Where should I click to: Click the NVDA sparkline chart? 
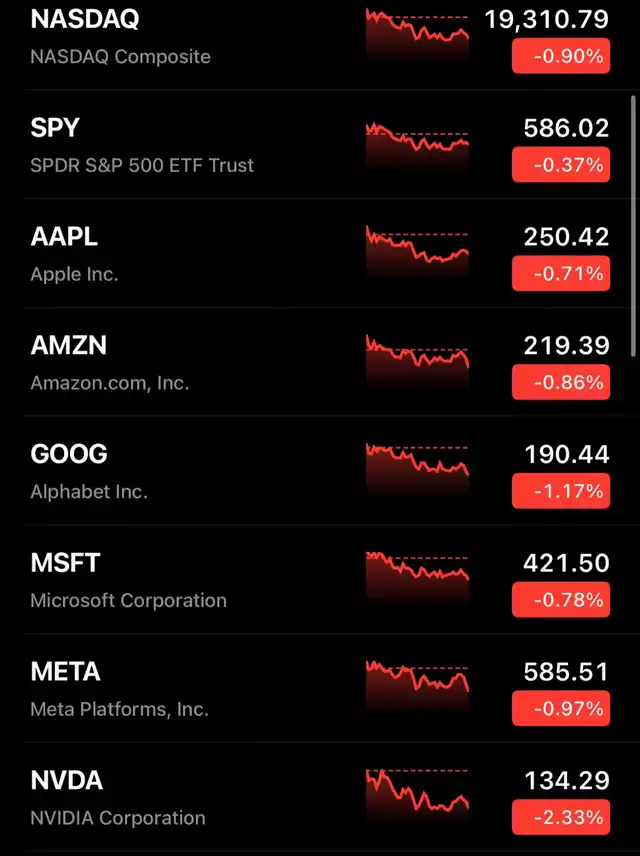(x=417, y=799)
